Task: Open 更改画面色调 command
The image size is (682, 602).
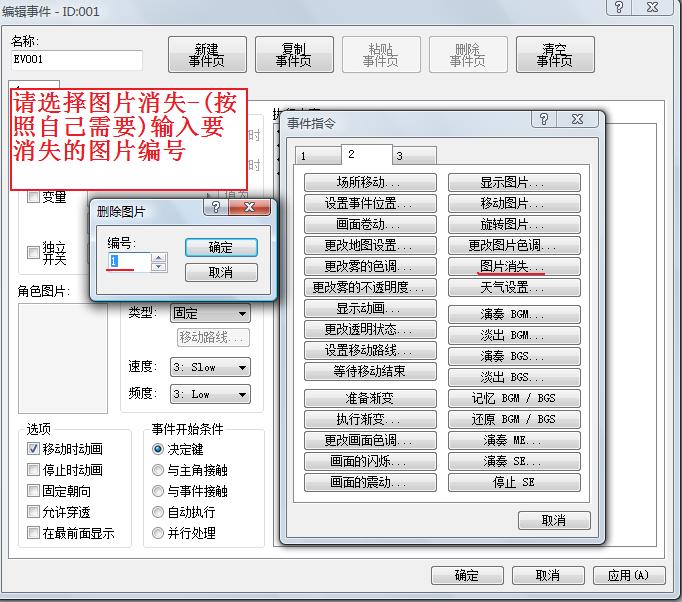Action: point(370,440)
